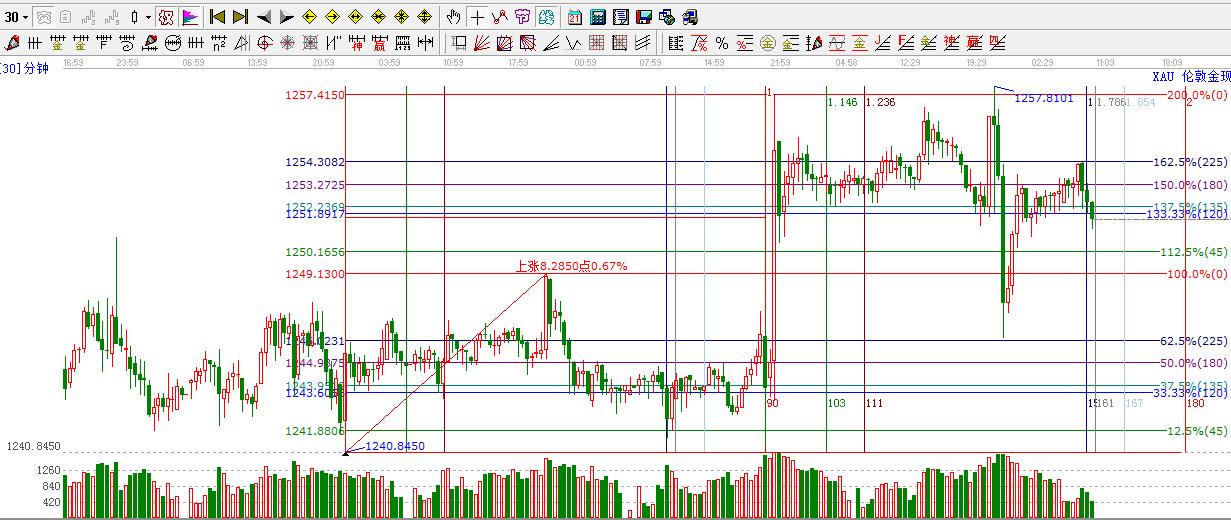Select the percent sign drawing tool
This screenshot has width=1231, height=520.
click(721, 43)
